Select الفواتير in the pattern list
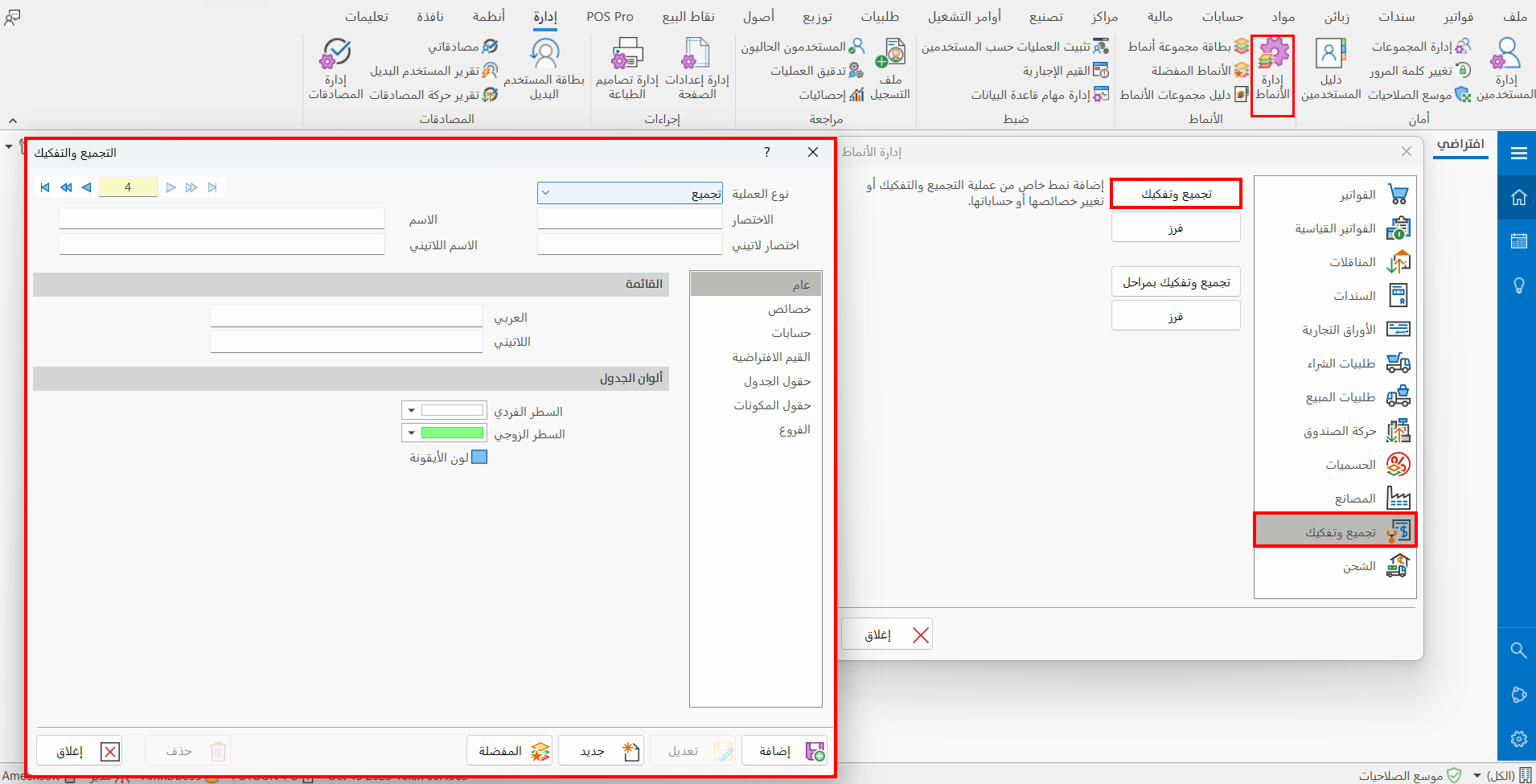This screenshot has width=1536, height=784. pos(1335,195)
